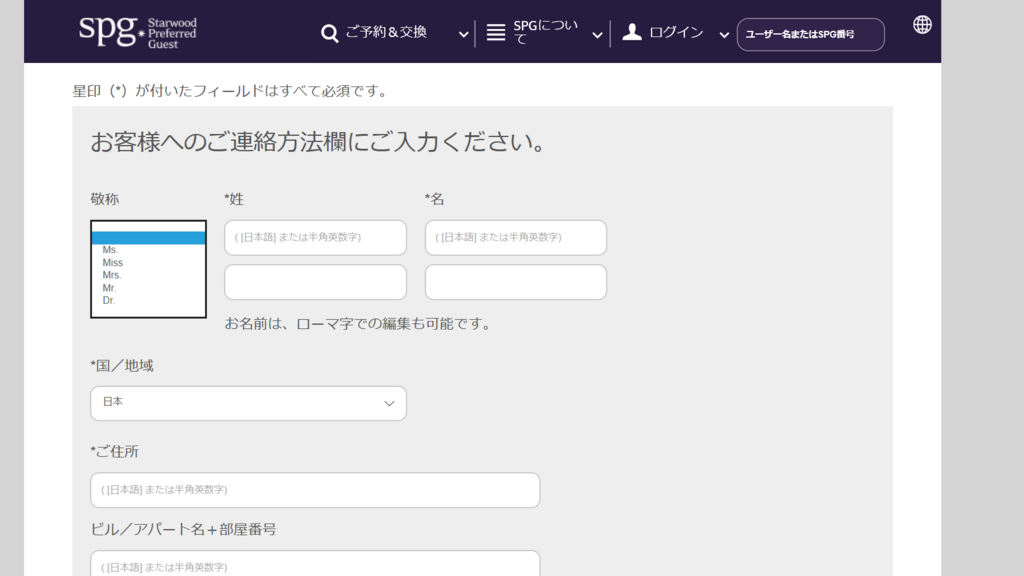Click the globe language icon
This screenshot has width=1024, height=576.
coord(922,25)
